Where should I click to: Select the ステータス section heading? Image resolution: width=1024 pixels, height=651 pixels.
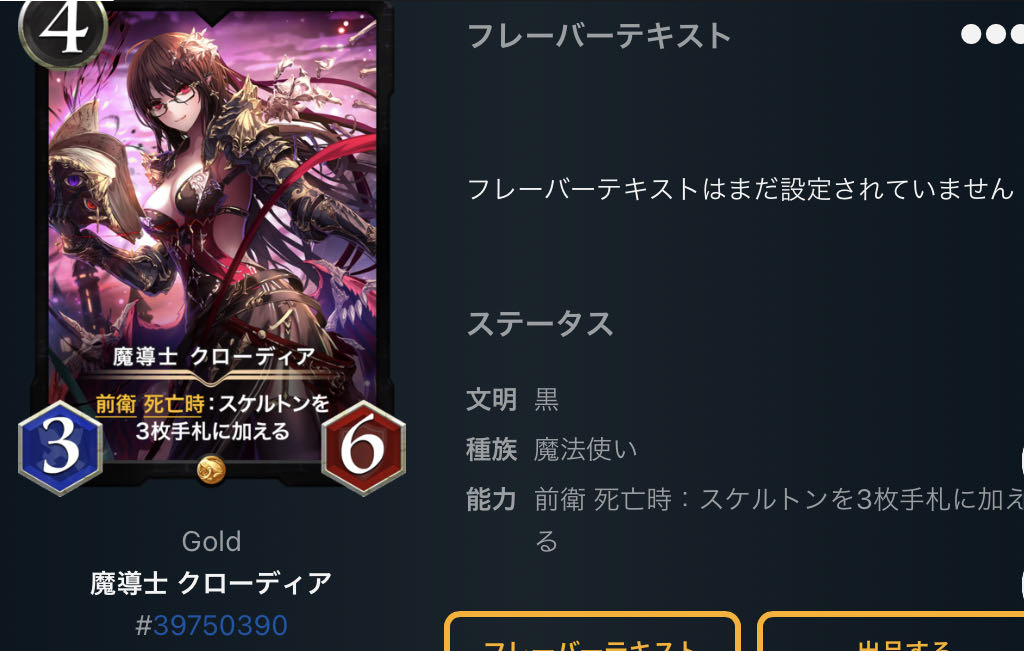point(540,323)
